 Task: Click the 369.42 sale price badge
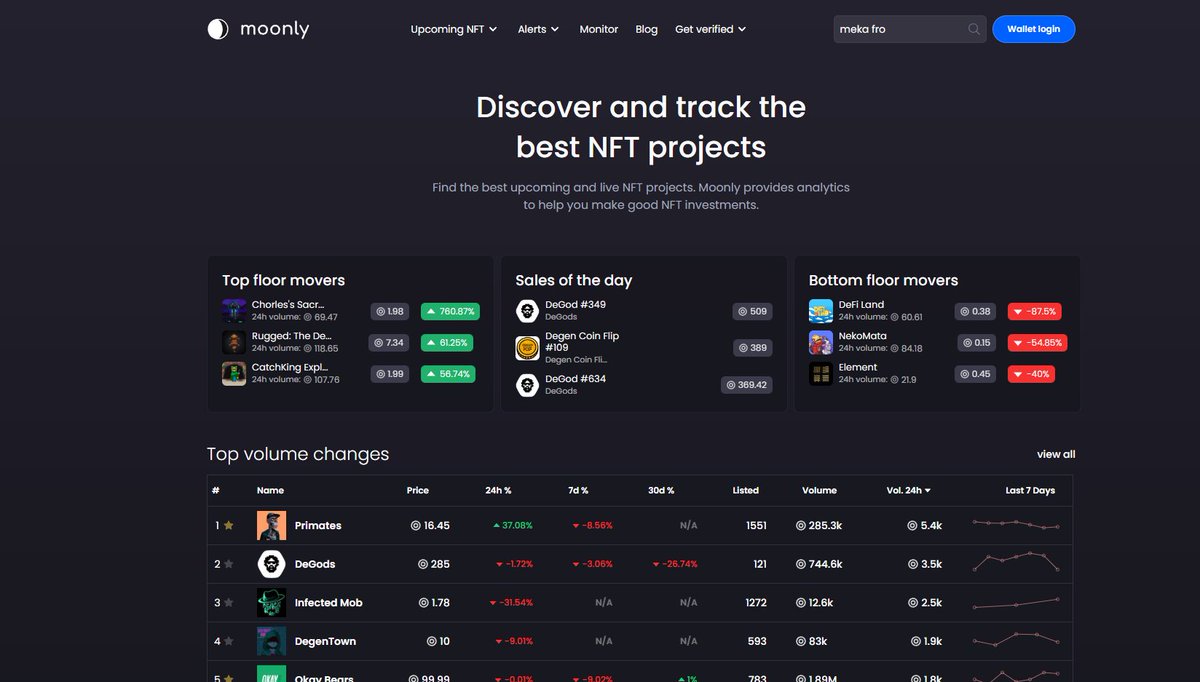click(x=747, y=385)
